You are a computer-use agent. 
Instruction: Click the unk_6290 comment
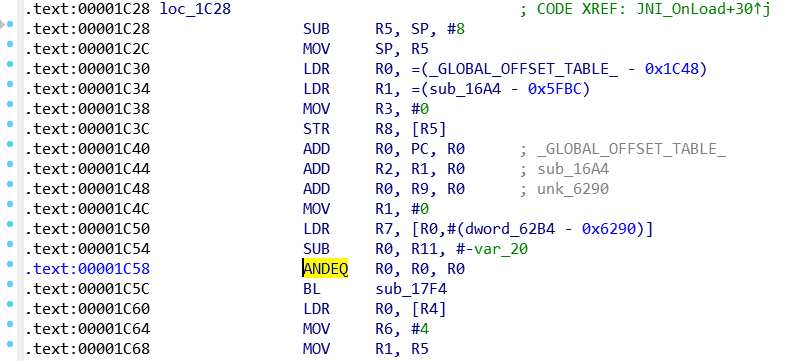tap(574, 189)
